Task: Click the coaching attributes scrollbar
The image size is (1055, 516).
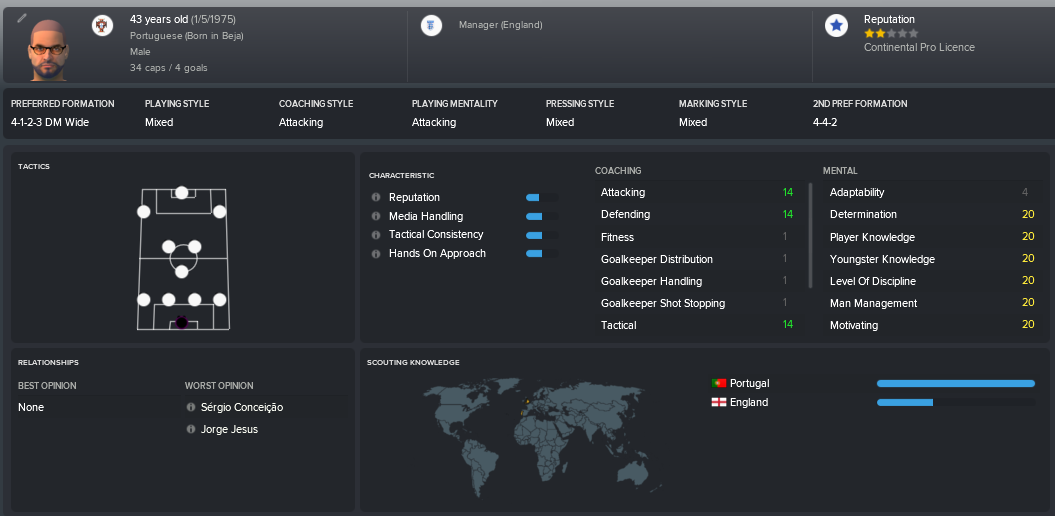Action: 810,235
